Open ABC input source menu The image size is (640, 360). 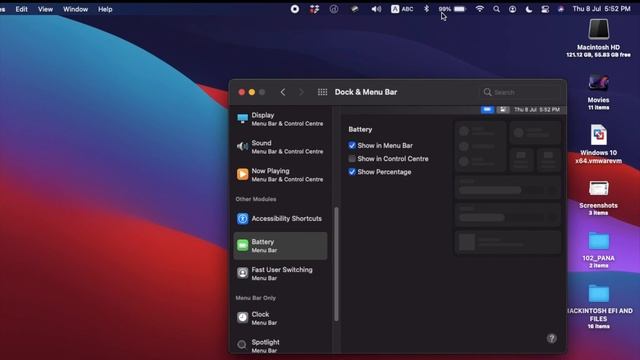402,9
